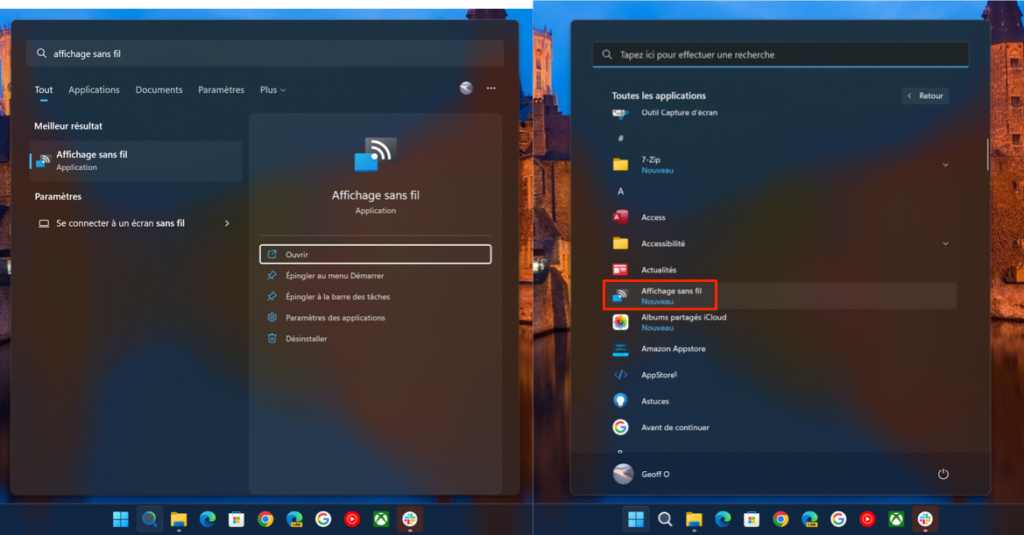Open the three-dots options in search panel
The height and width of the screenshot is (535, 1024).
click(491, 88)
